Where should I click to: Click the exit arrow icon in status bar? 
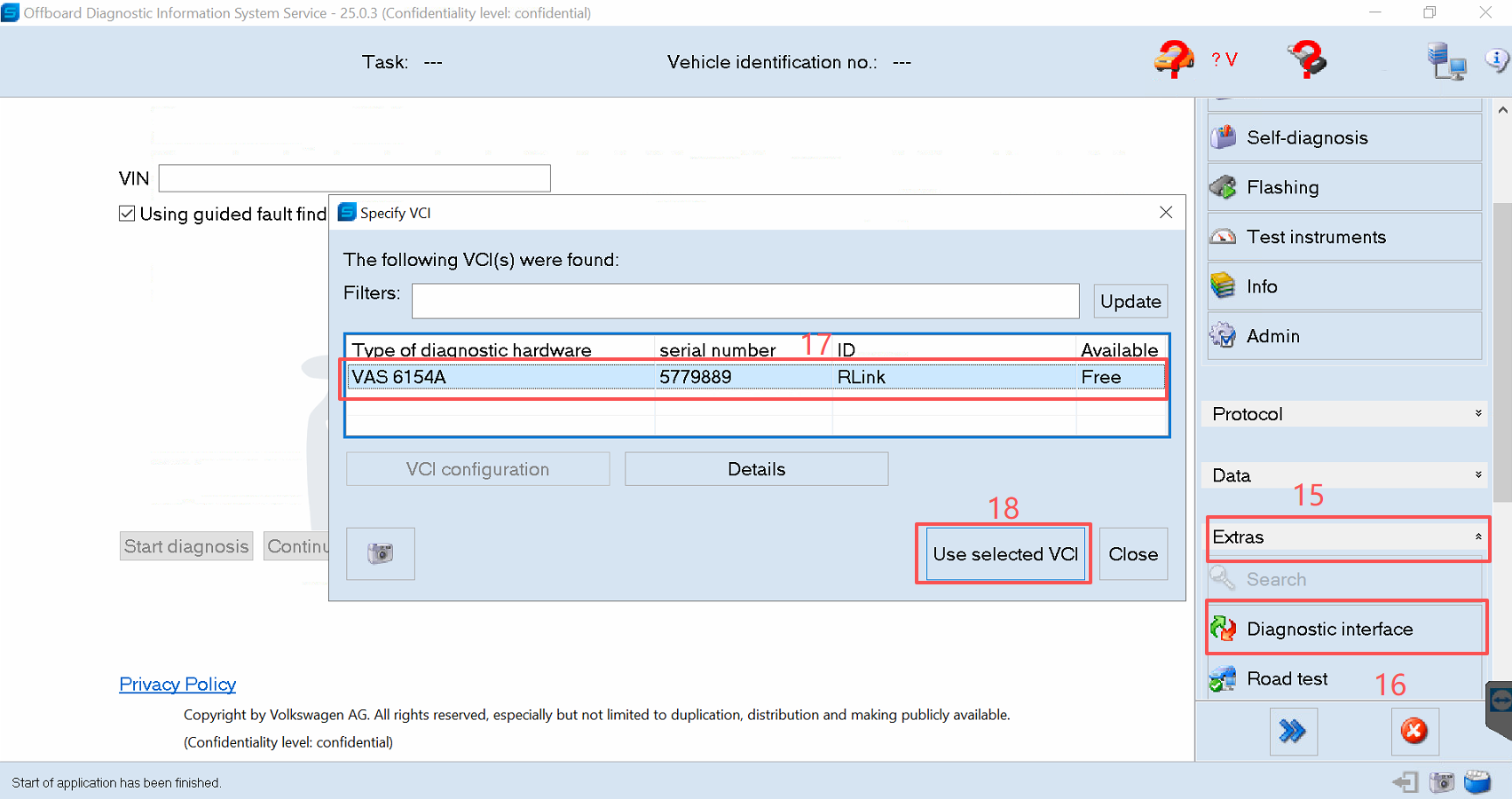tap(1405, 781)
